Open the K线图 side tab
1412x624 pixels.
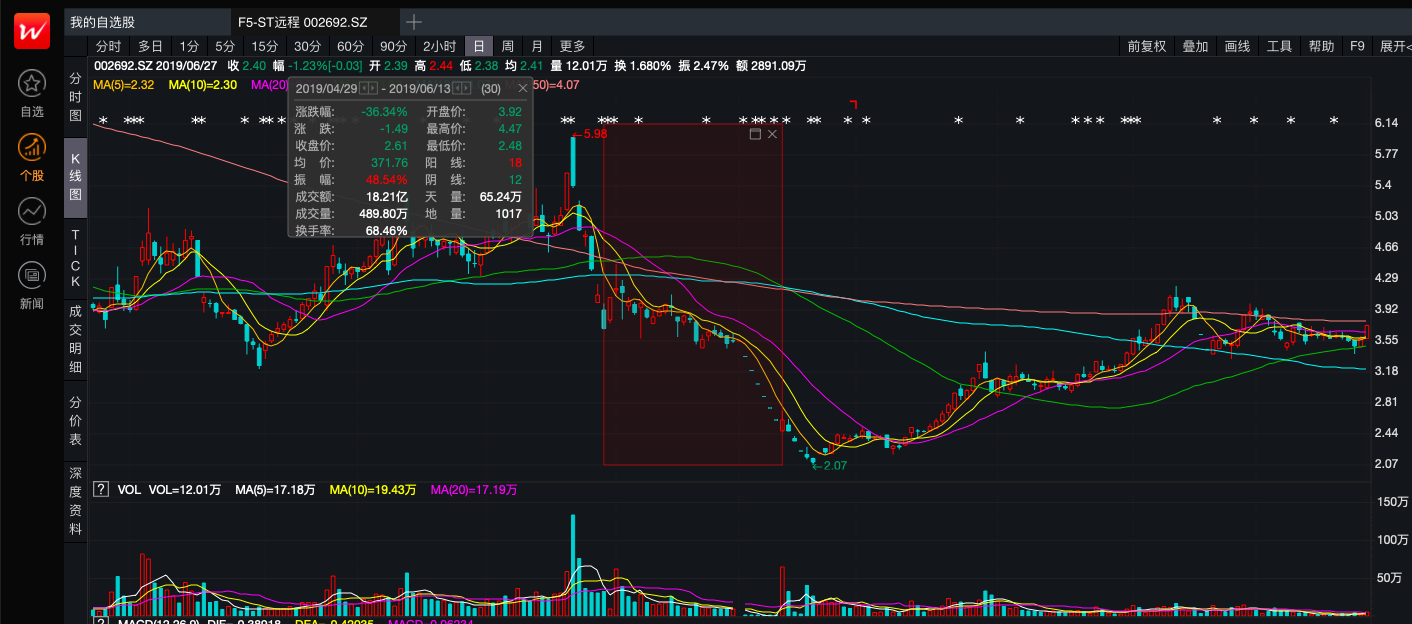point(76,177)
